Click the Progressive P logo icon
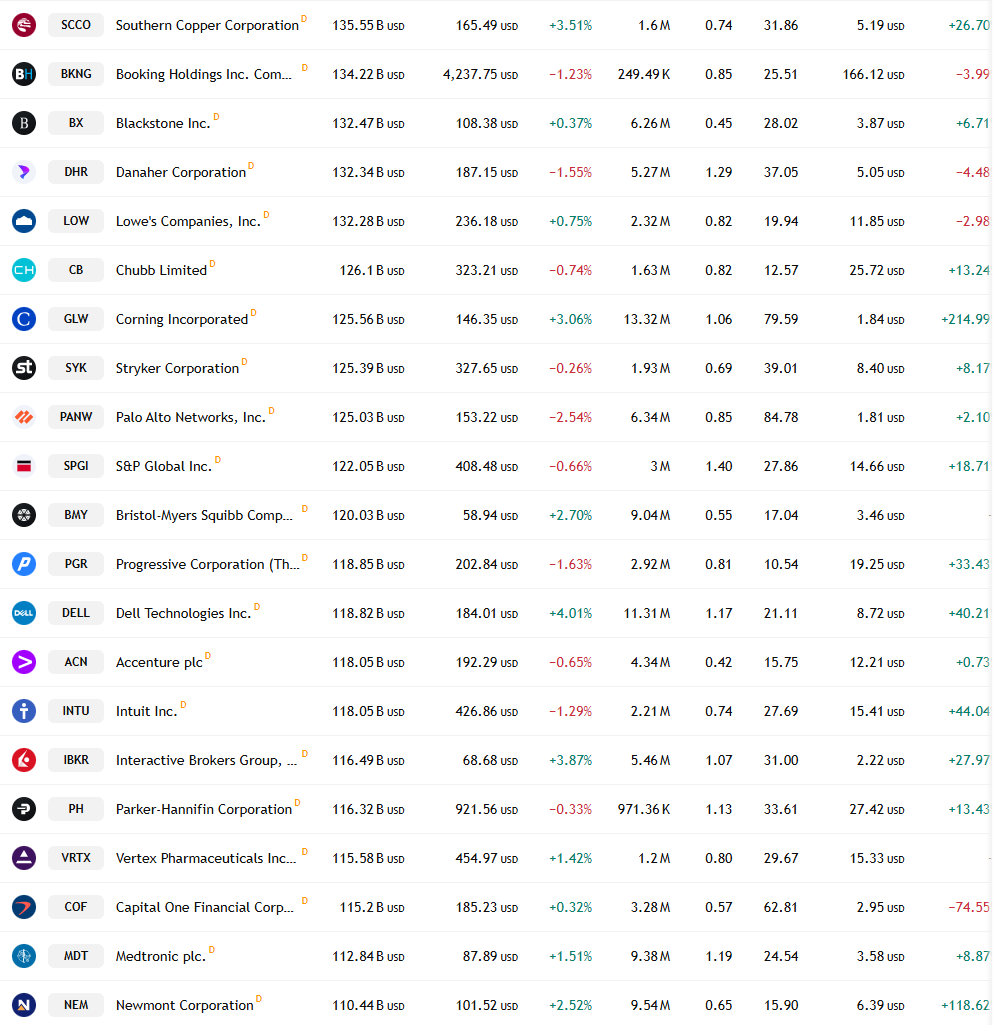This screenshot has width=993, height=1025. [x=24, y=564]
